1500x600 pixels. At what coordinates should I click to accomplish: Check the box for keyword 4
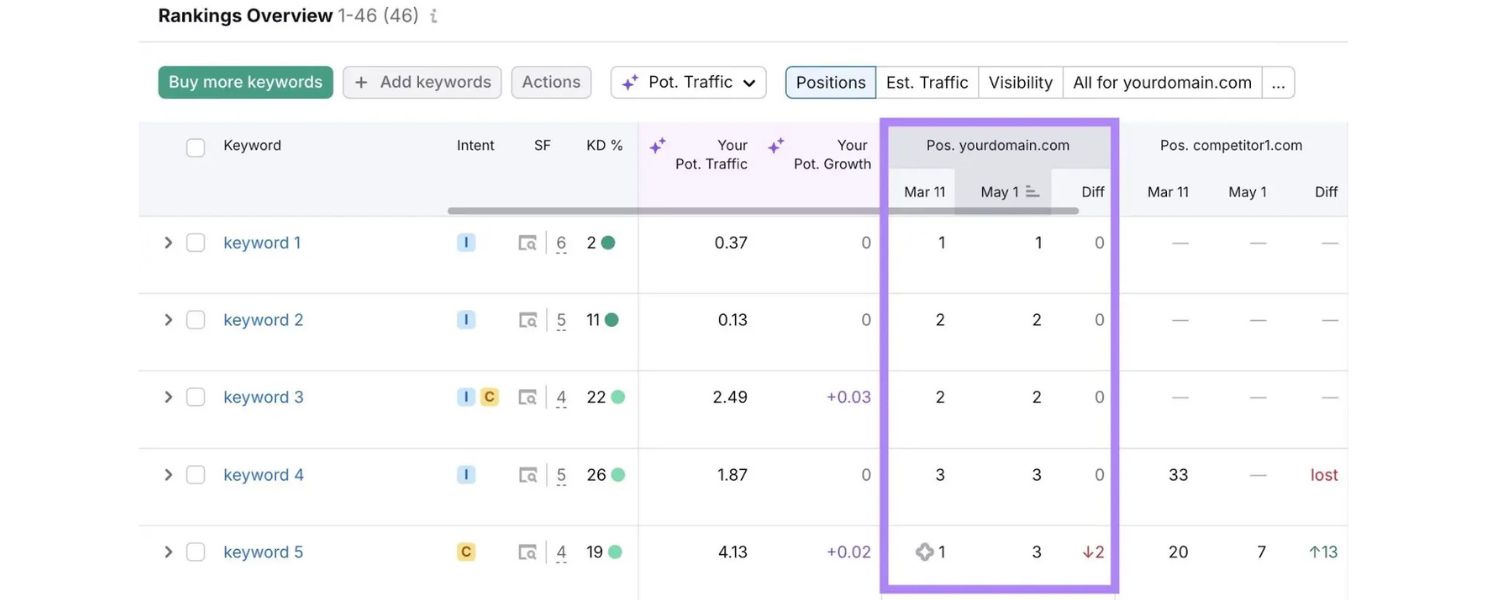tap(196, 475)
